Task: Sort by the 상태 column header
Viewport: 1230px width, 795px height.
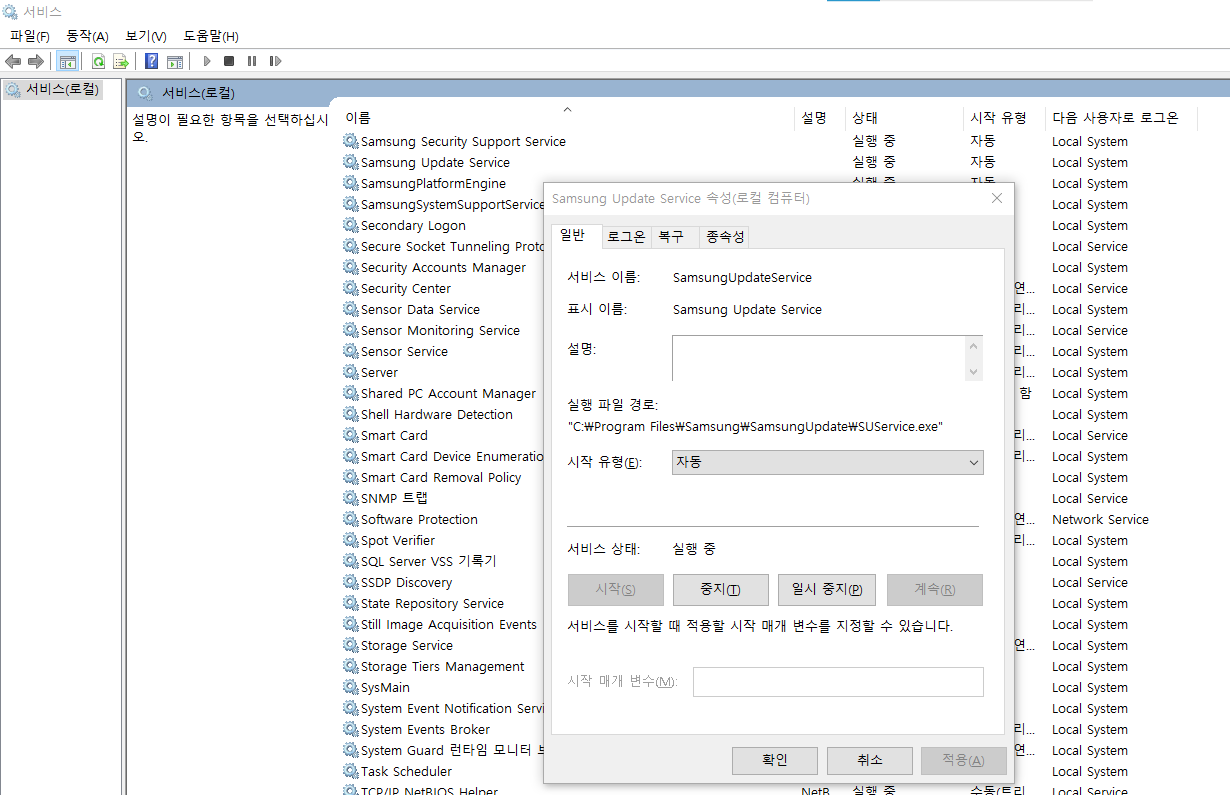Action: (905, 117)
